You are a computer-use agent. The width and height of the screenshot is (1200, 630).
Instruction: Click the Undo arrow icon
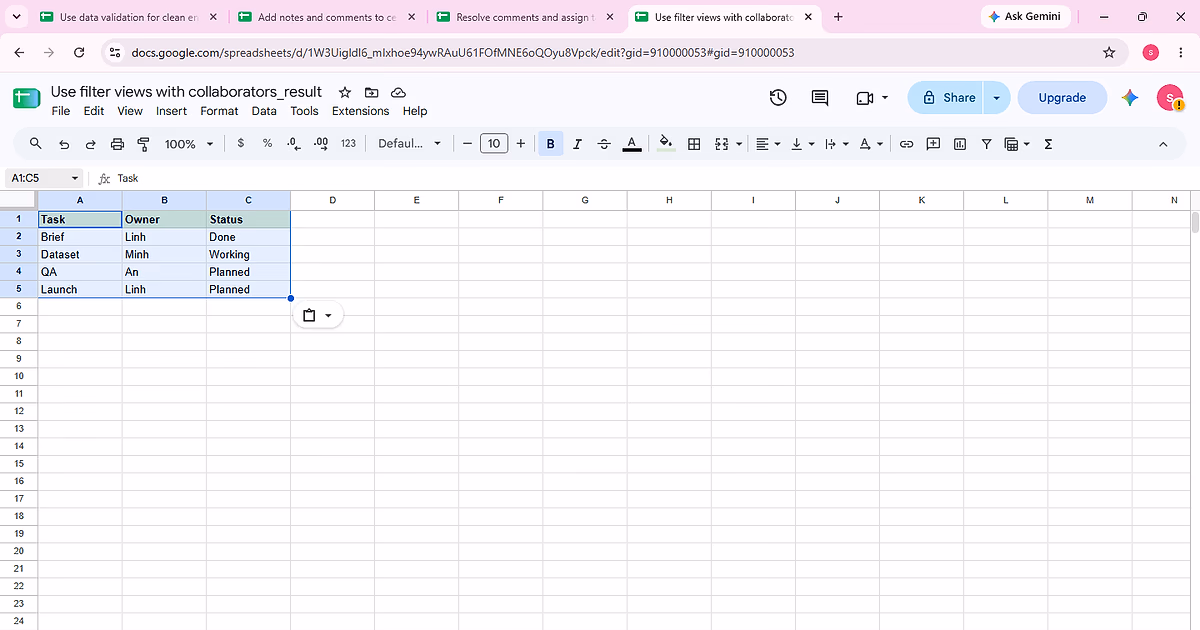pos(64,144)
